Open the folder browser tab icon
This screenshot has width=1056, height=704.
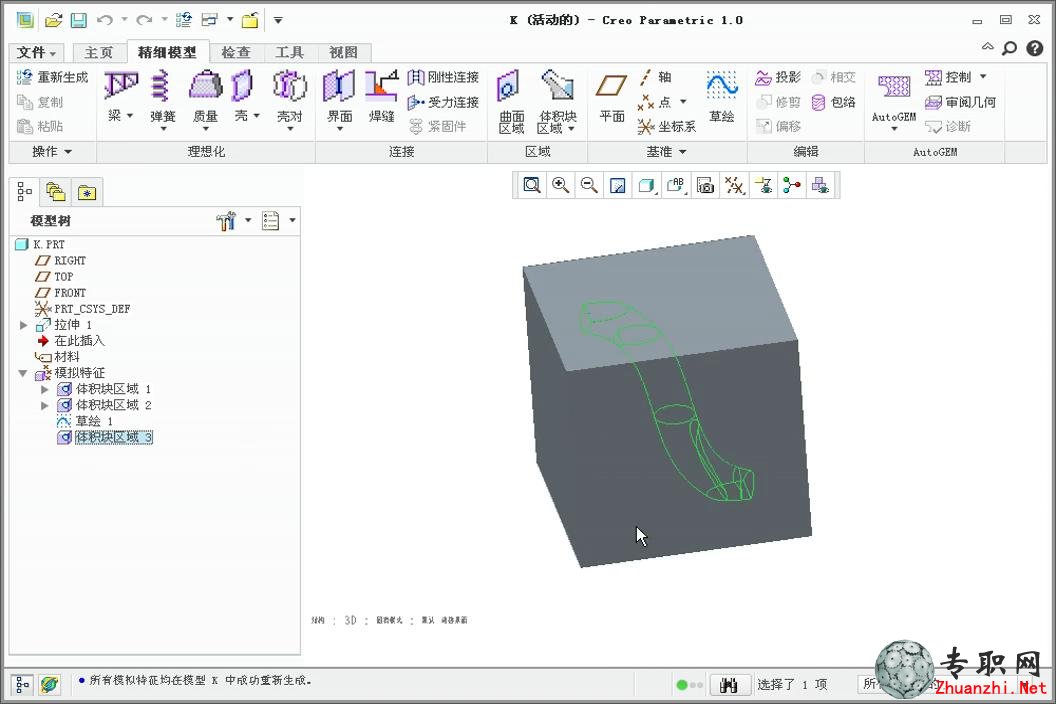pos(56,193)
